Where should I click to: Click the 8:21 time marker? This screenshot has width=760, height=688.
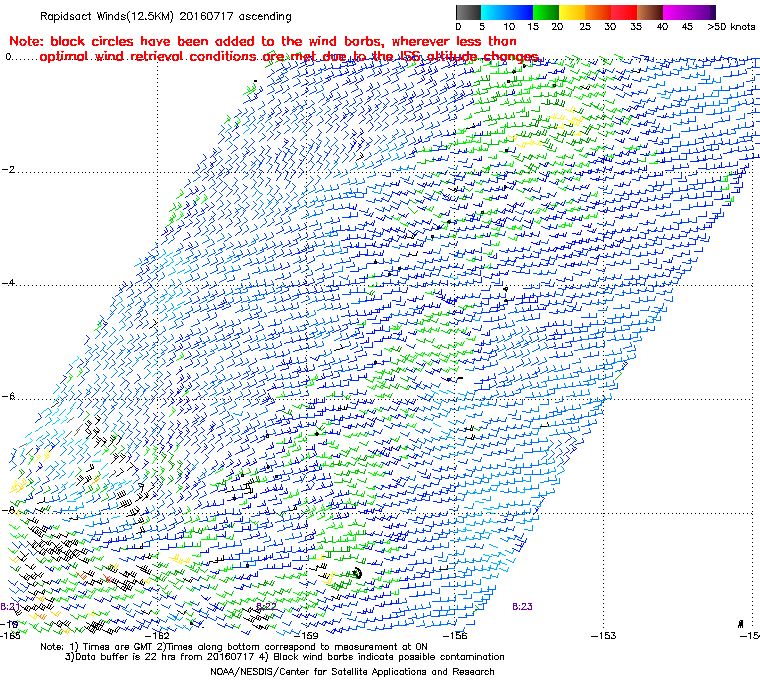10,607
